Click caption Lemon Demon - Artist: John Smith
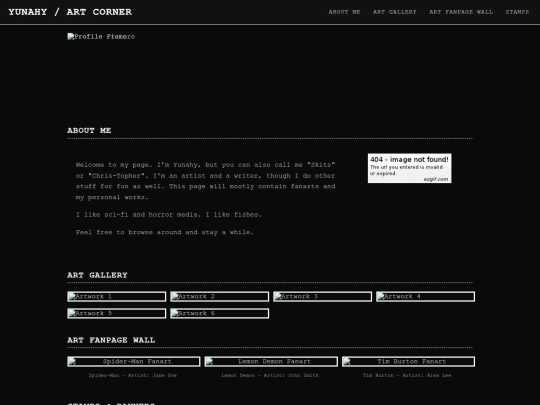 coord(270,375)
